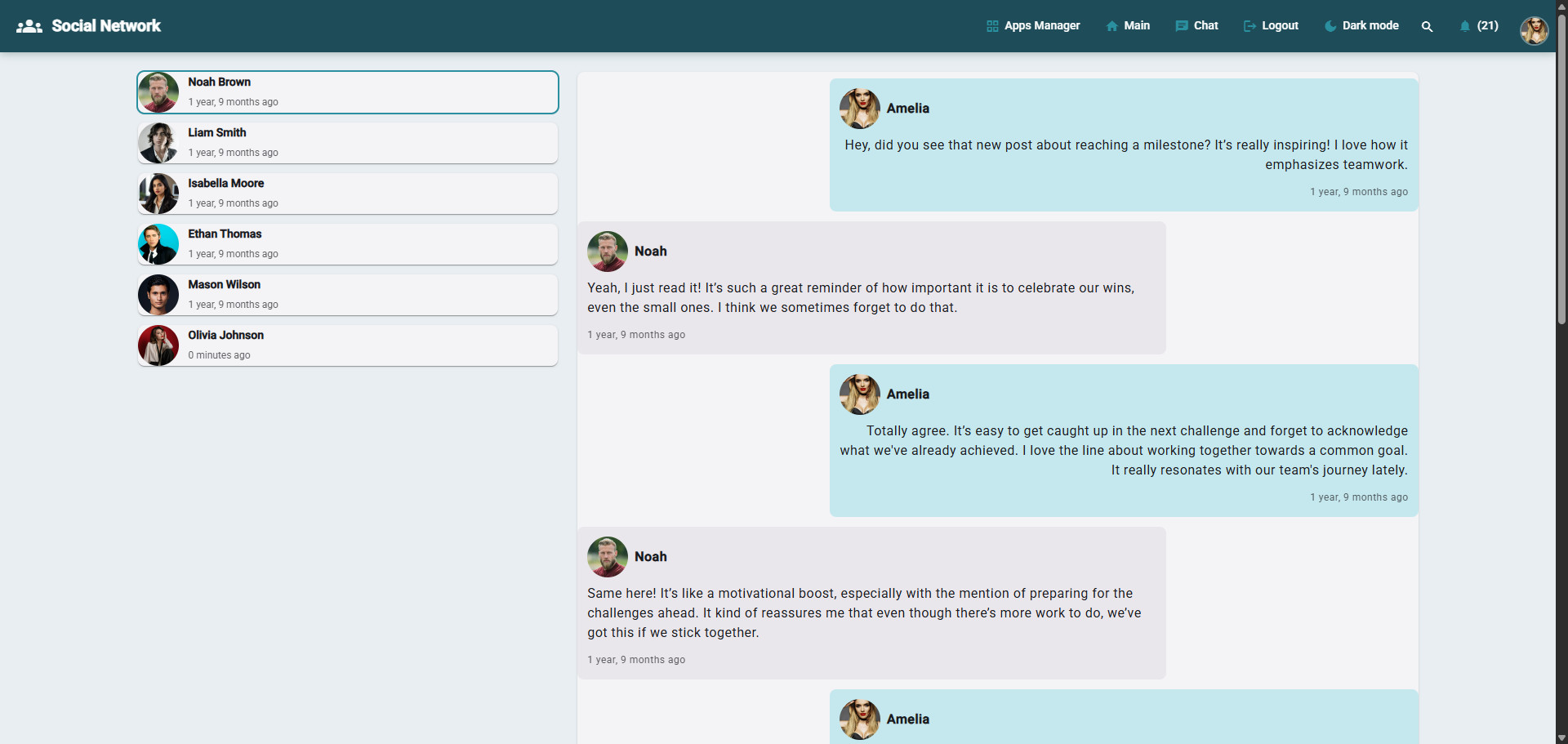The height and width of the screenshot is (744, 1568).
Task: Click the scrollbar up arrow
Action: [x=1561, y=6]
